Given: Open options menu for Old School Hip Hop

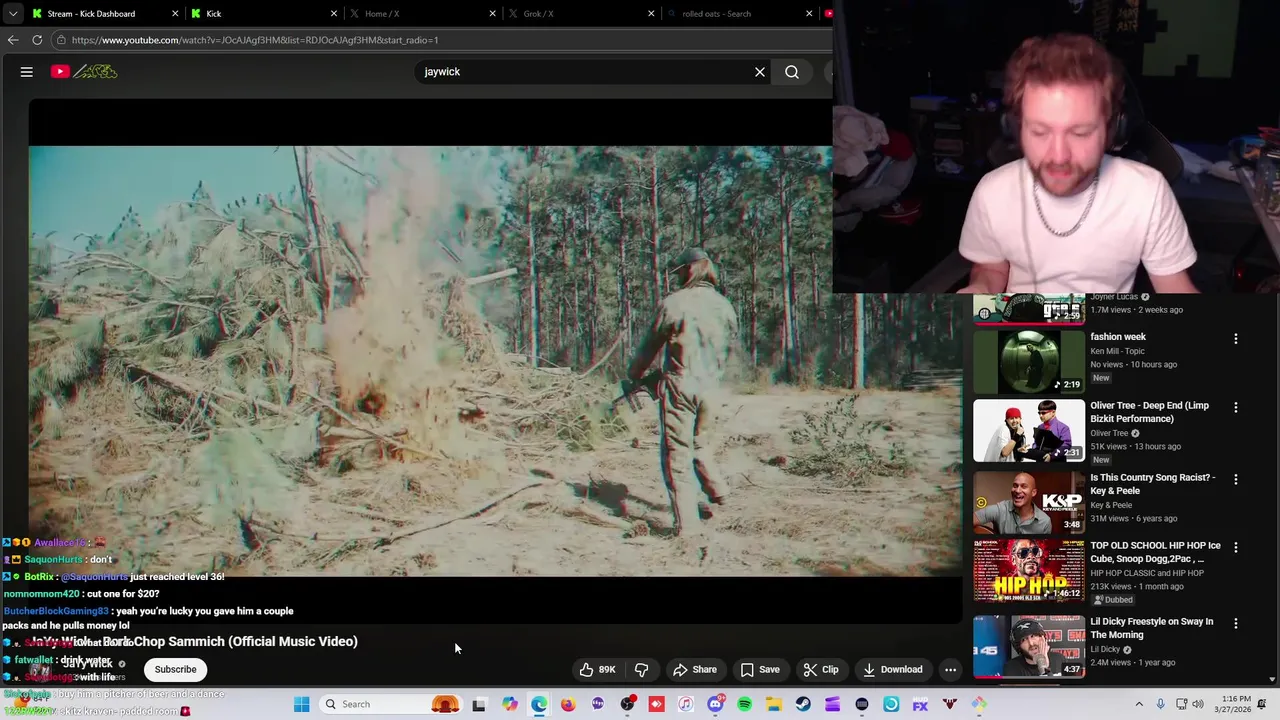Looking at the screenshot, I should pyautogui.click(x=1236, y=548).
